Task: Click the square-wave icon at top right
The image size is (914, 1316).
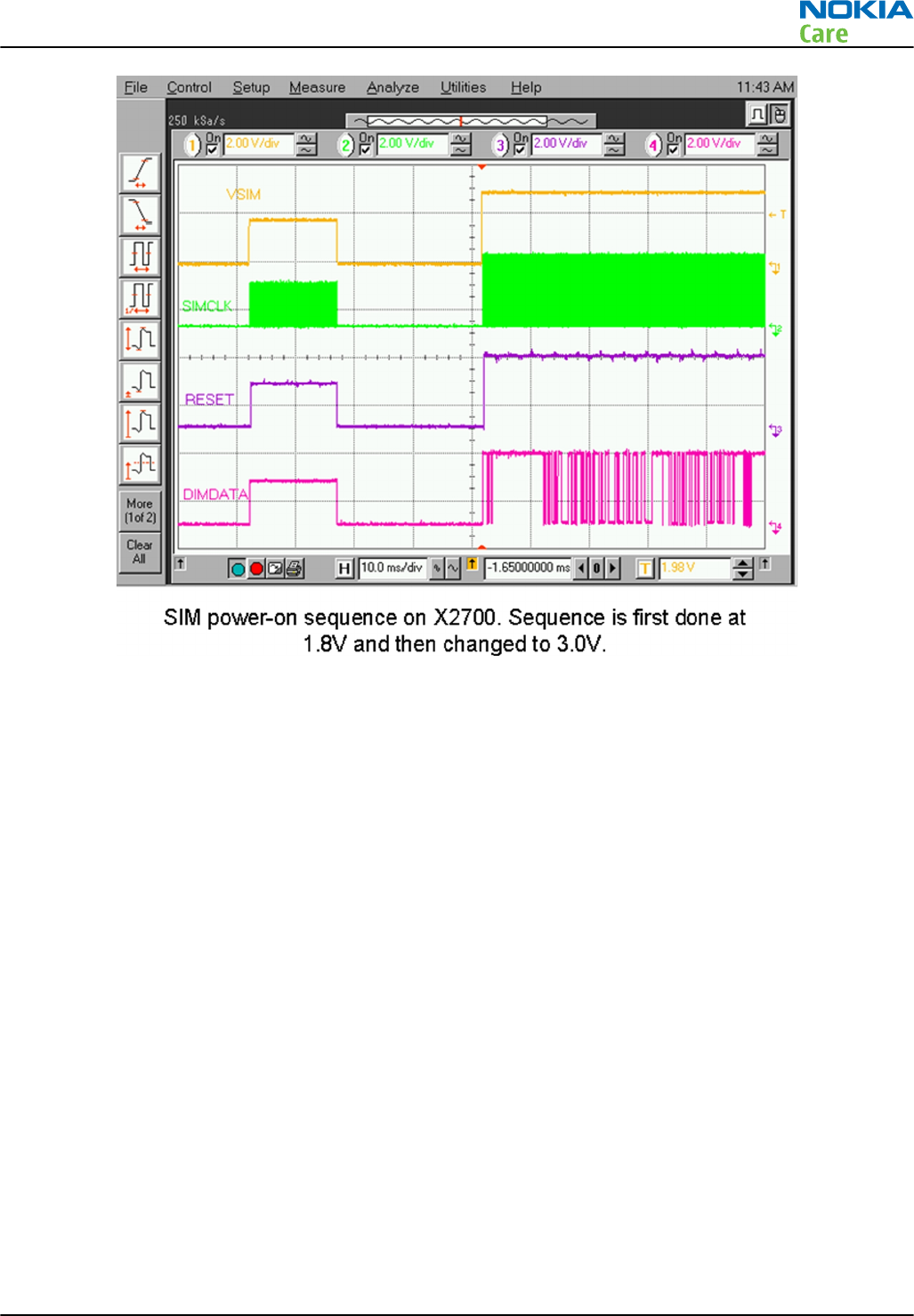Action: (x=756, y=115)
